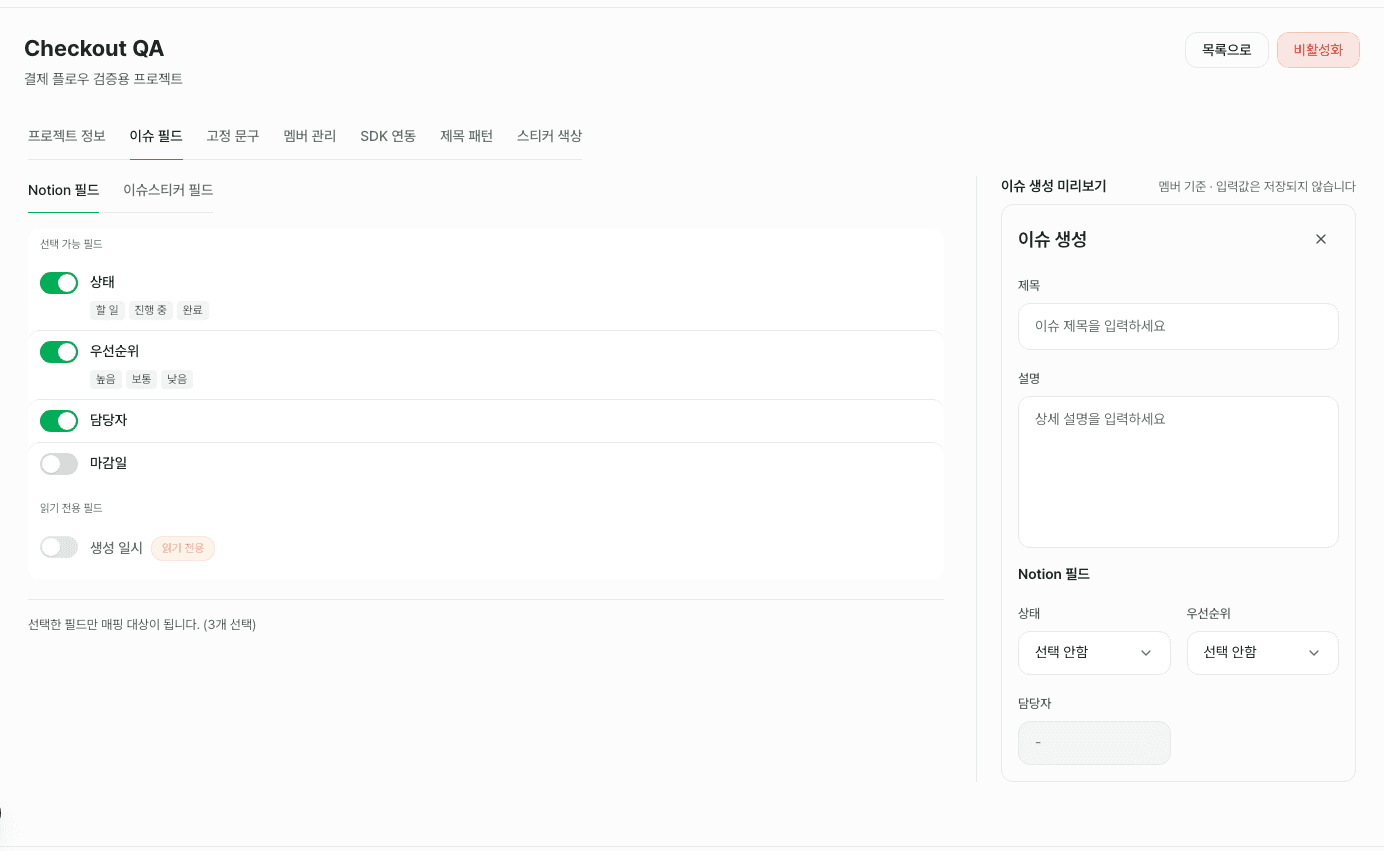Open the 스티커 색상 tab

point(549,136)
